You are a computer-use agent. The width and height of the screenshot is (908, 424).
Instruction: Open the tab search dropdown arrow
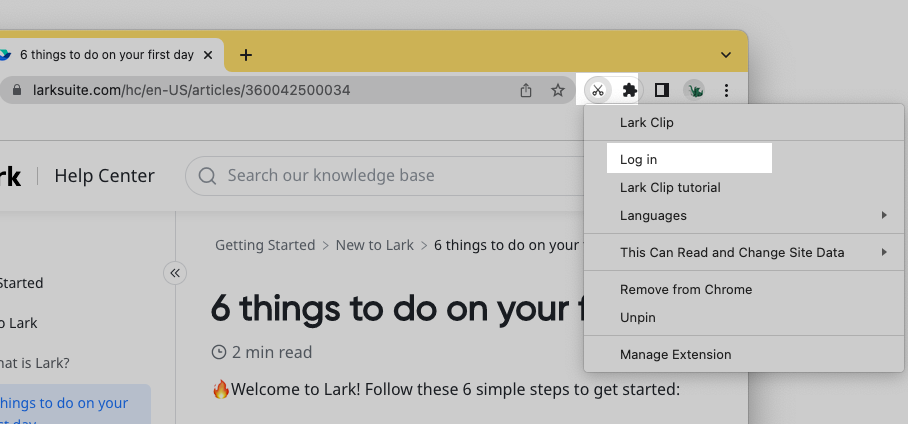[726, 54]
